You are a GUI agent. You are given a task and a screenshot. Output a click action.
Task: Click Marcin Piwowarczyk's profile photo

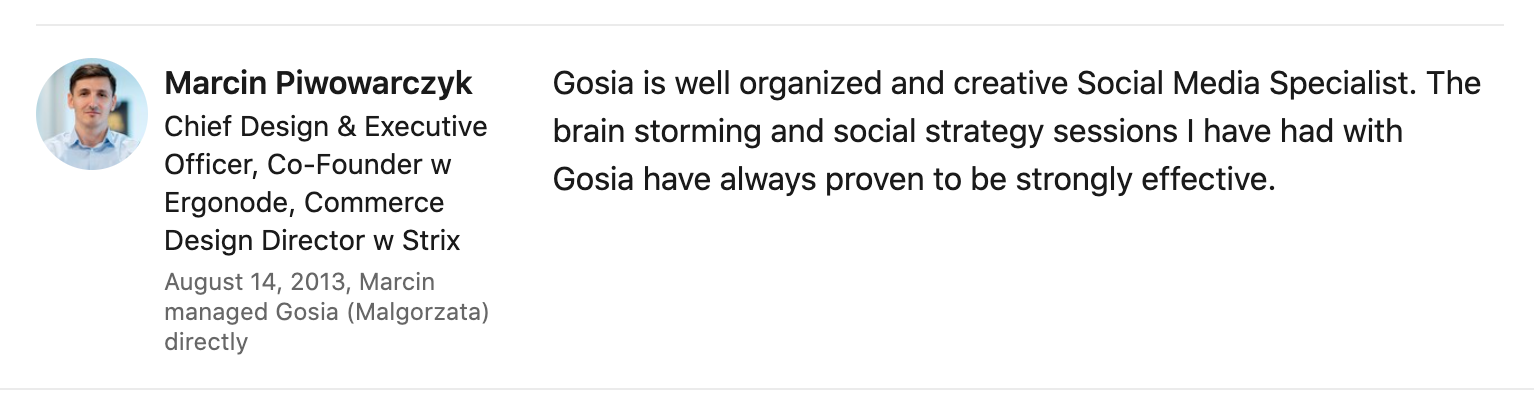coord(92,114)
